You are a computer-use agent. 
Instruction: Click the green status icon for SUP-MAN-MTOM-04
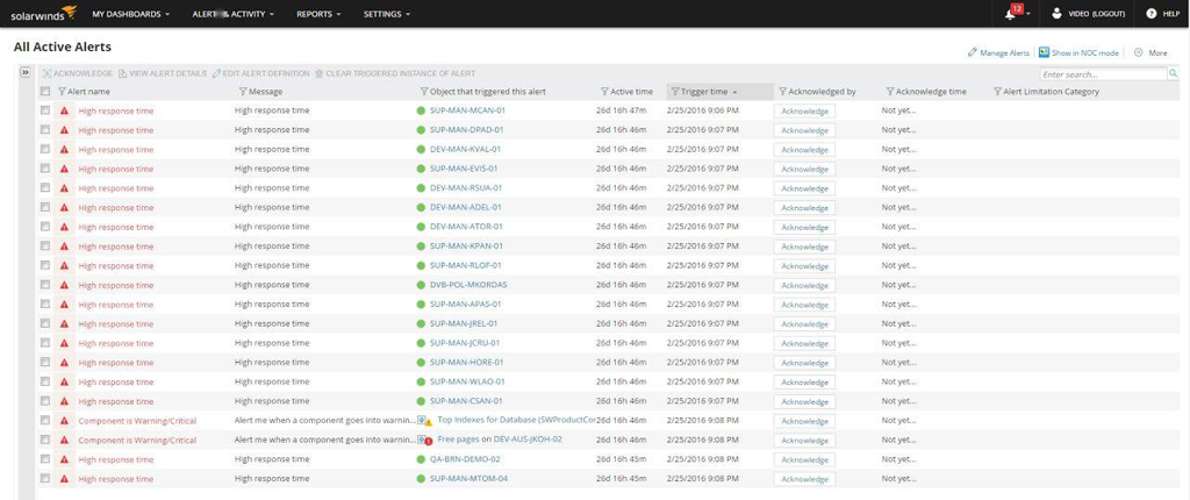421,479
